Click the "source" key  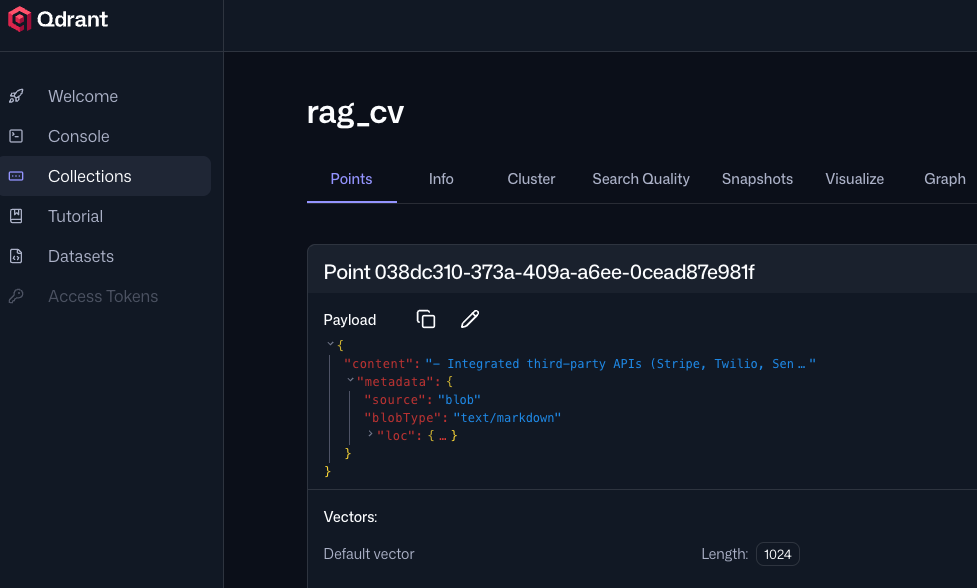[394, 400]
